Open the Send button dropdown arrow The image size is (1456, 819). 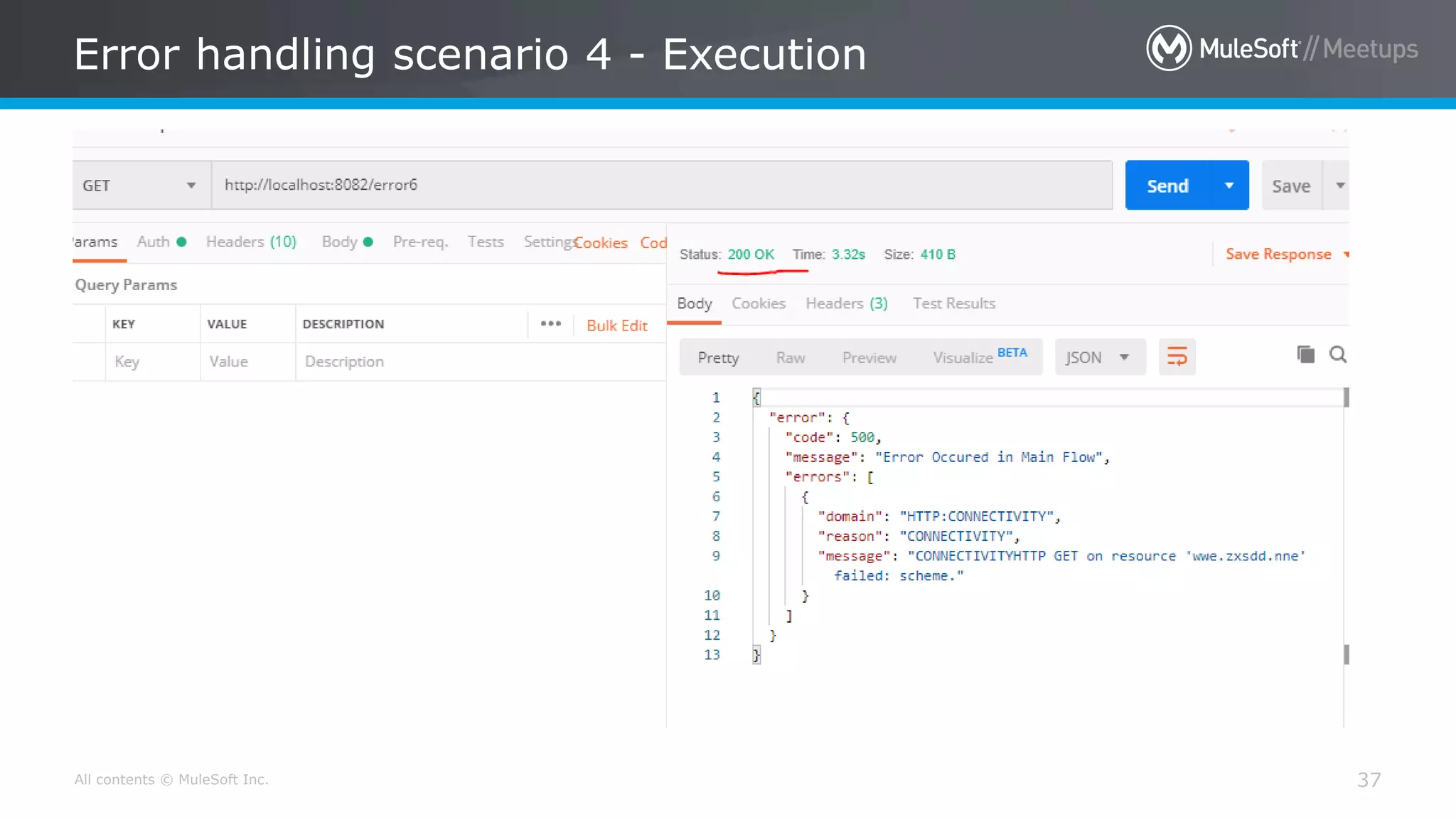click(1229, 186)
